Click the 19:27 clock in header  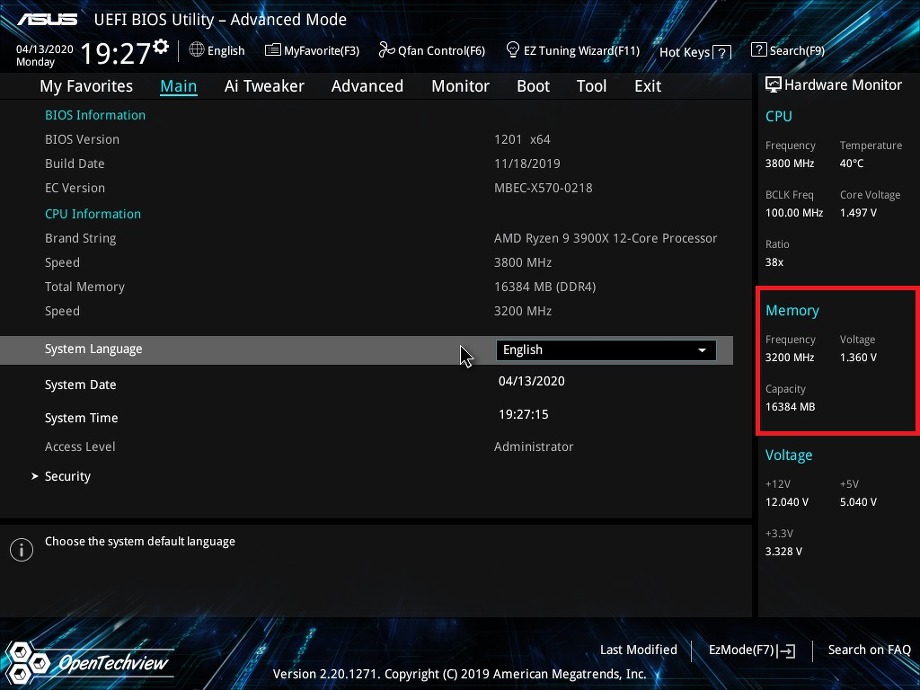click(x=116, y=53)
